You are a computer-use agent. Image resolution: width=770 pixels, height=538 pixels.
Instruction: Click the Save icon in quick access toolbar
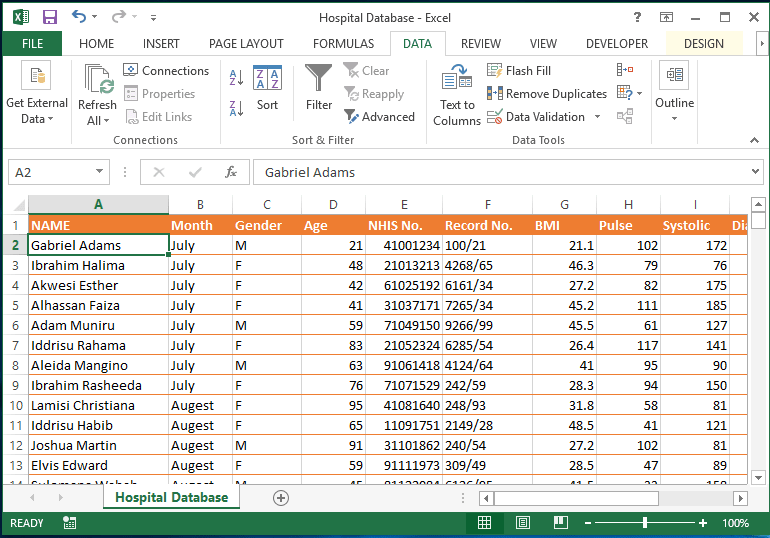[50, 17]
